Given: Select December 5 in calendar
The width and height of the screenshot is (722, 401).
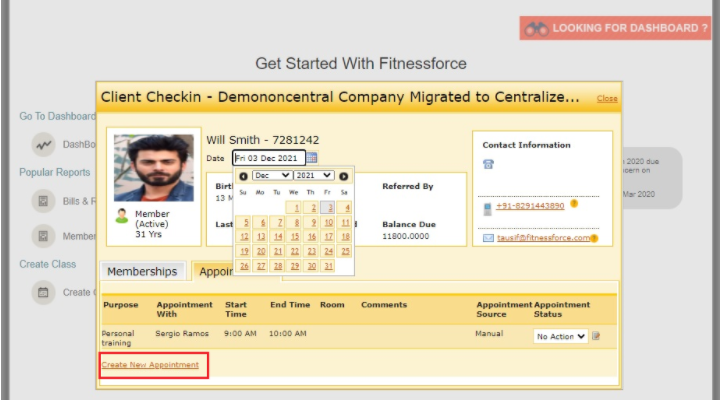Looking at the screenshot, I should [245, 222].
